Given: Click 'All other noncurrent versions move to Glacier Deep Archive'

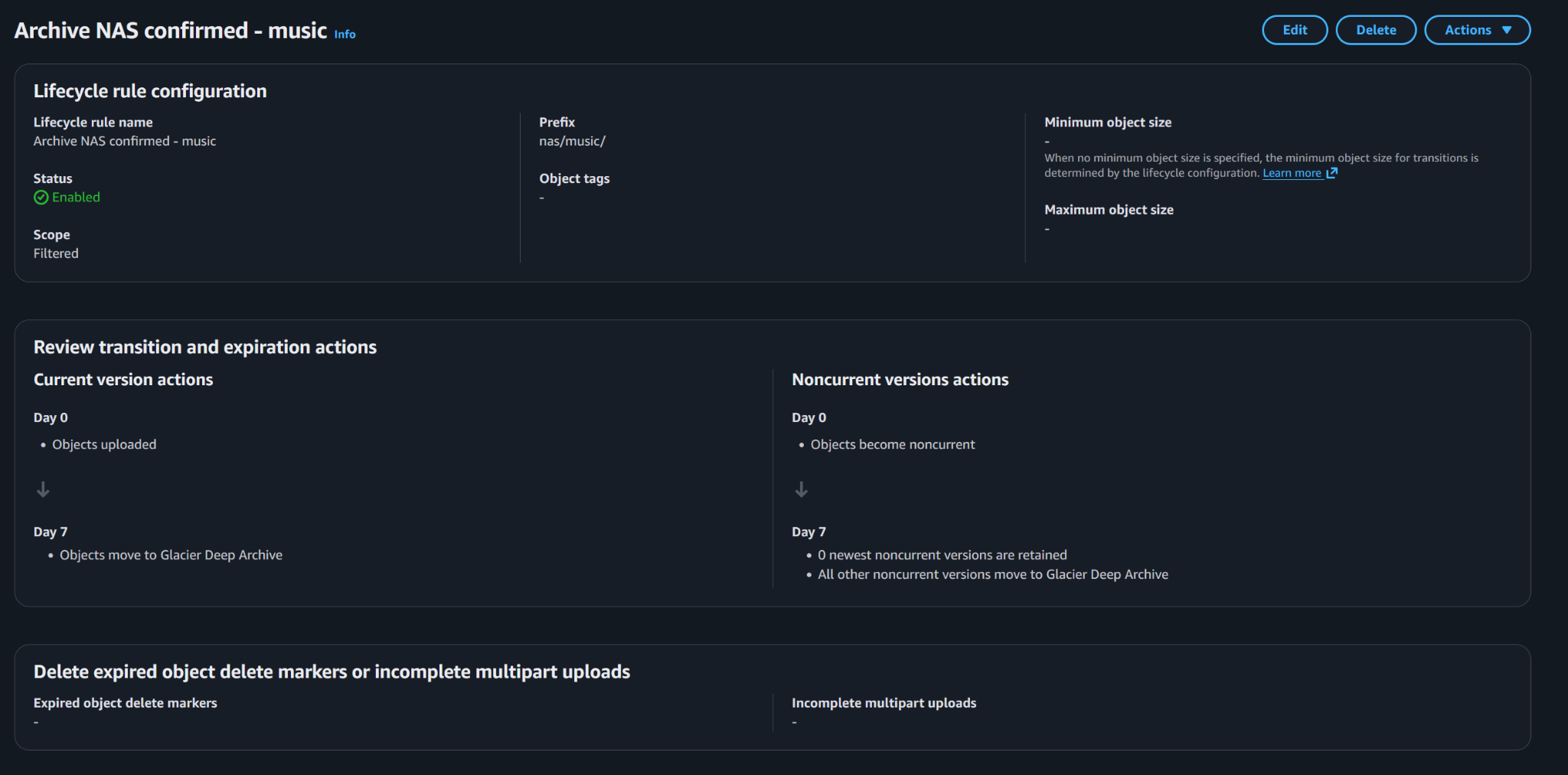Looking at the screenshot, I should tap(993, 574).
